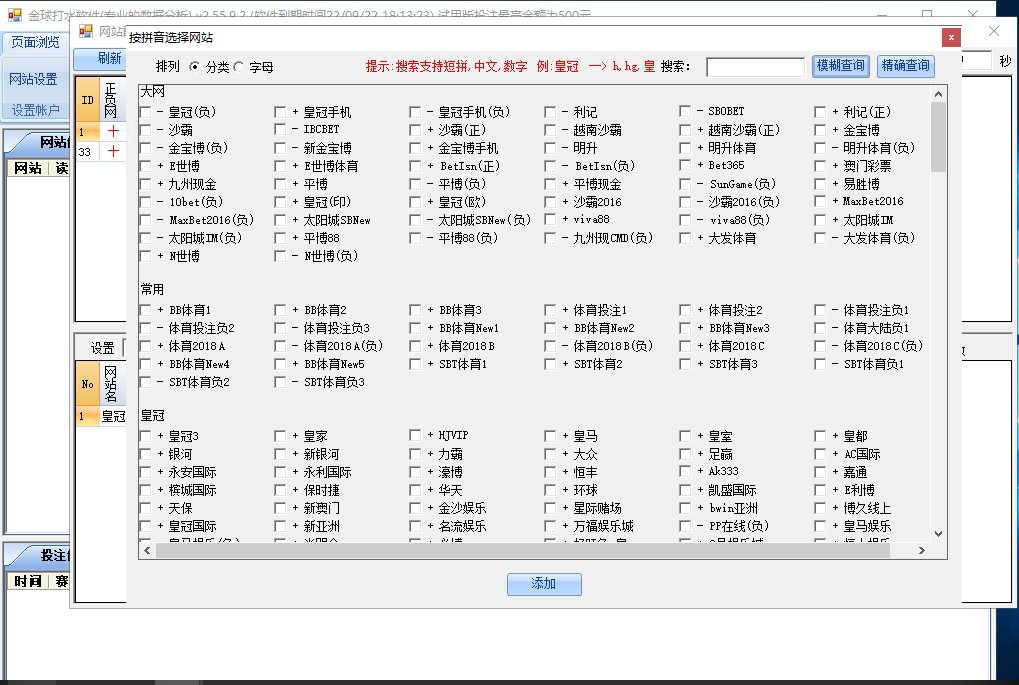Viewport: 1019px width, 685px height.
Task: Click the 常用 category heading
Action: [x=153, y=289]
